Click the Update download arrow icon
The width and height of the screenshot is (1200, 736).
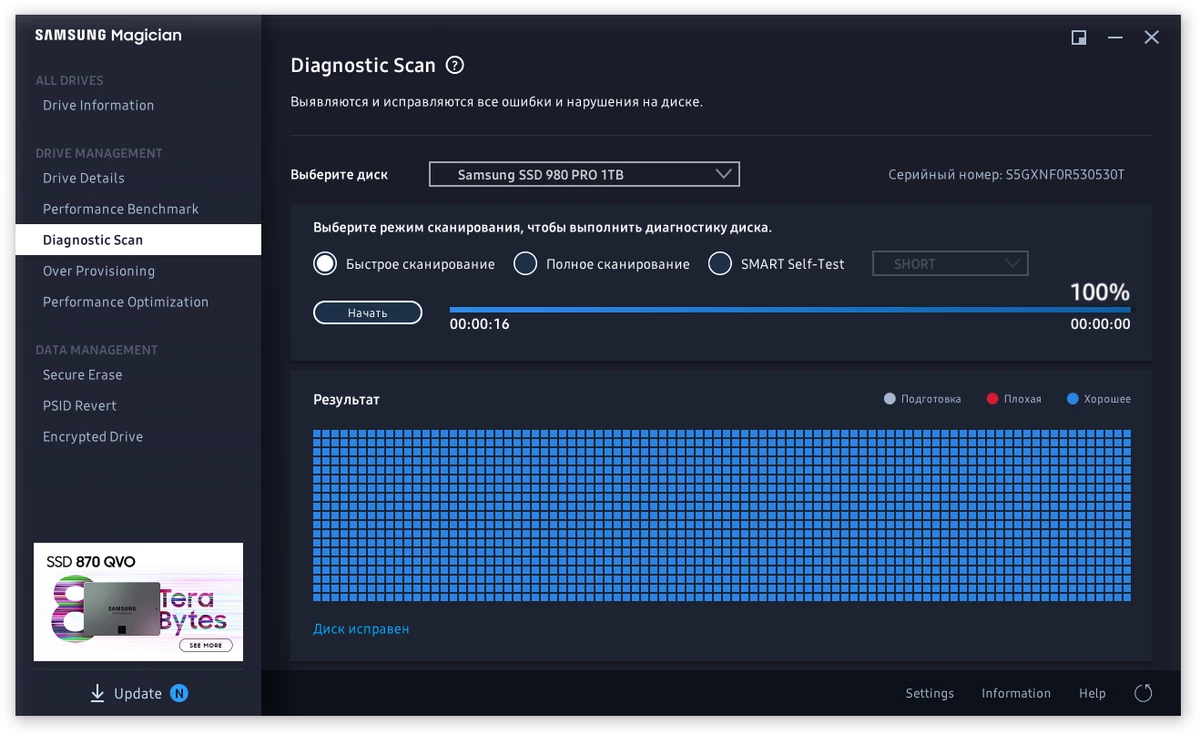click(x=97, y=693)
